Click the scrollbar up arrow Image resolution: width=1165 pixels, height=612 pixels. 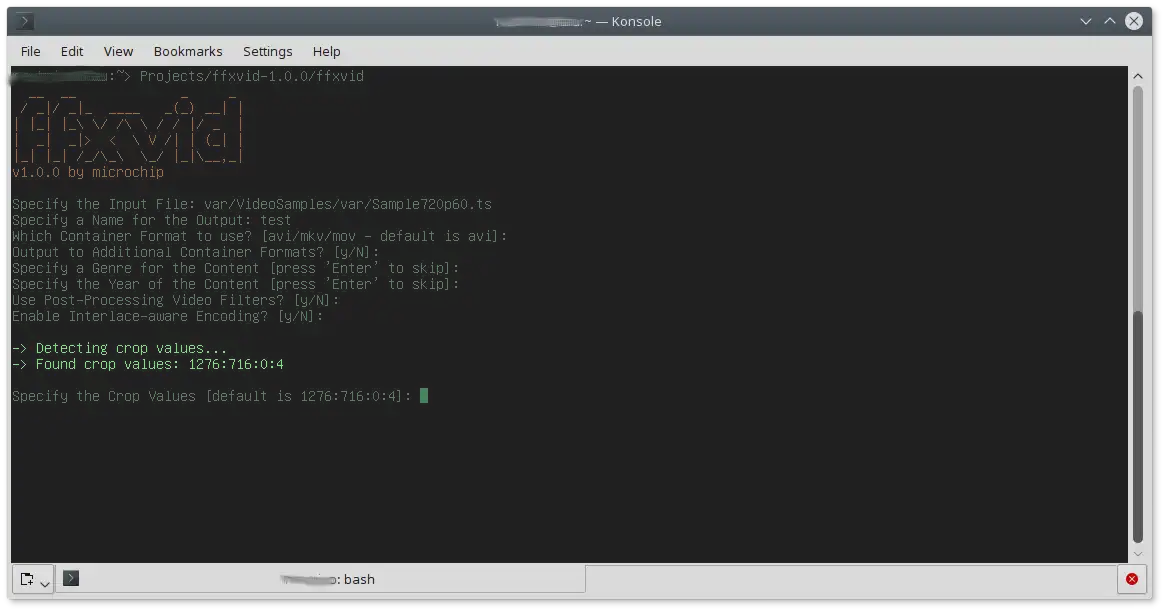[x=1138, y=76]
